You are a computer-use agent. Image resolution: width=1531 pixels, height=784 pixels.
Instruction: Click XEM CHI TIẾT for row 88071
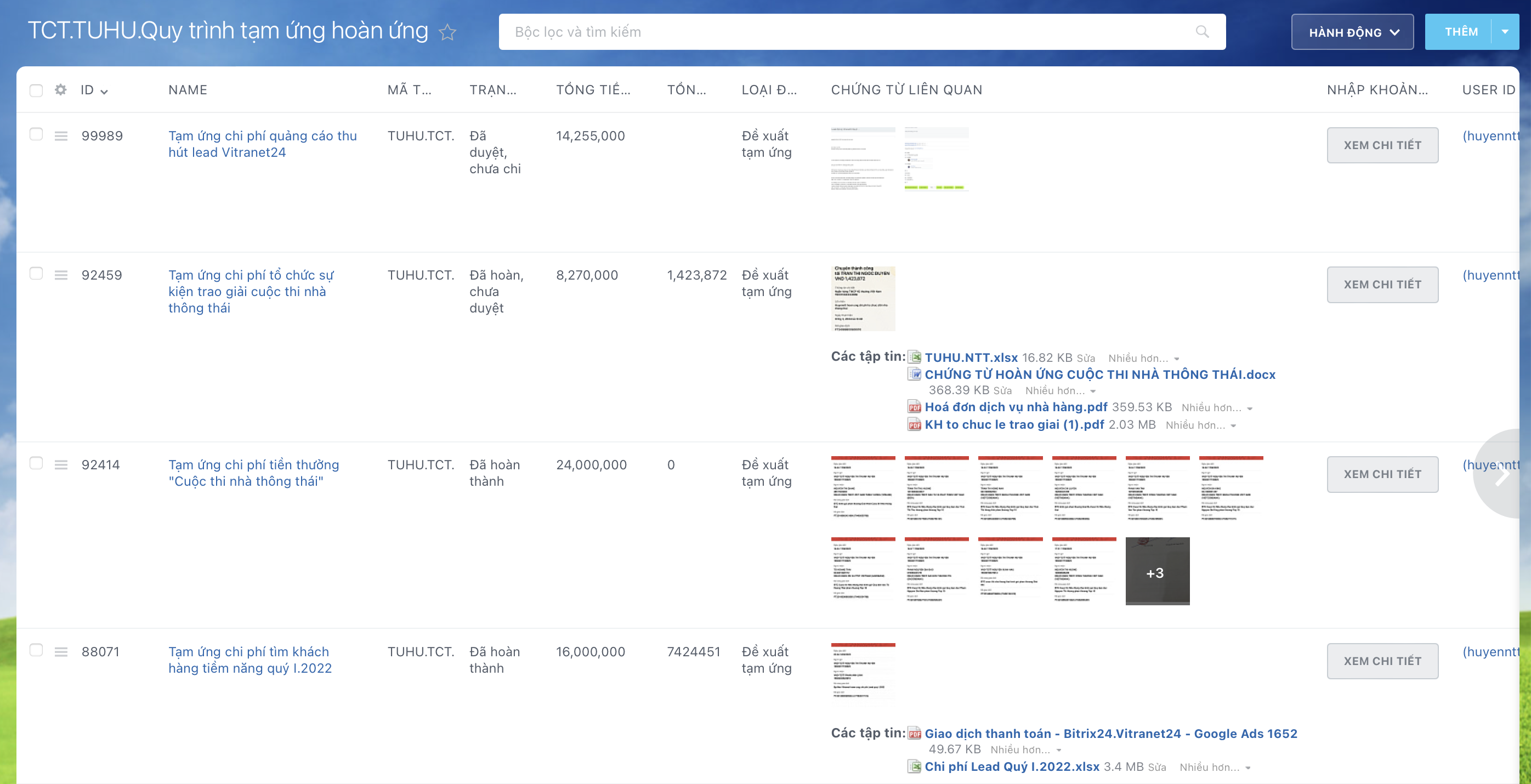1382,661
